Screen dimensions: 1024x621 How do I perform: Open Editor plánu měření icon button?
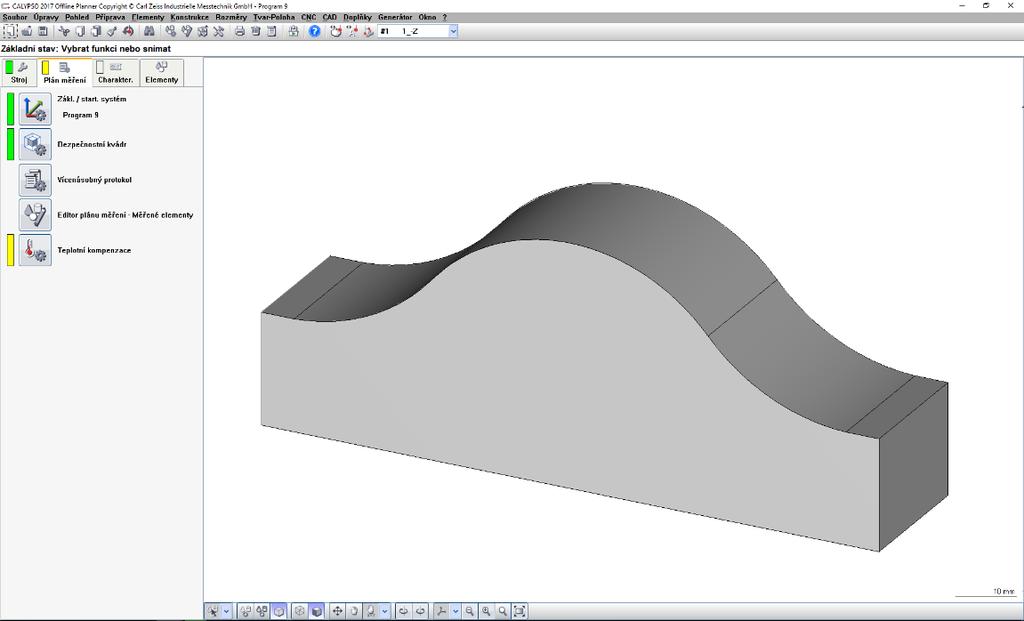[35, 215]
